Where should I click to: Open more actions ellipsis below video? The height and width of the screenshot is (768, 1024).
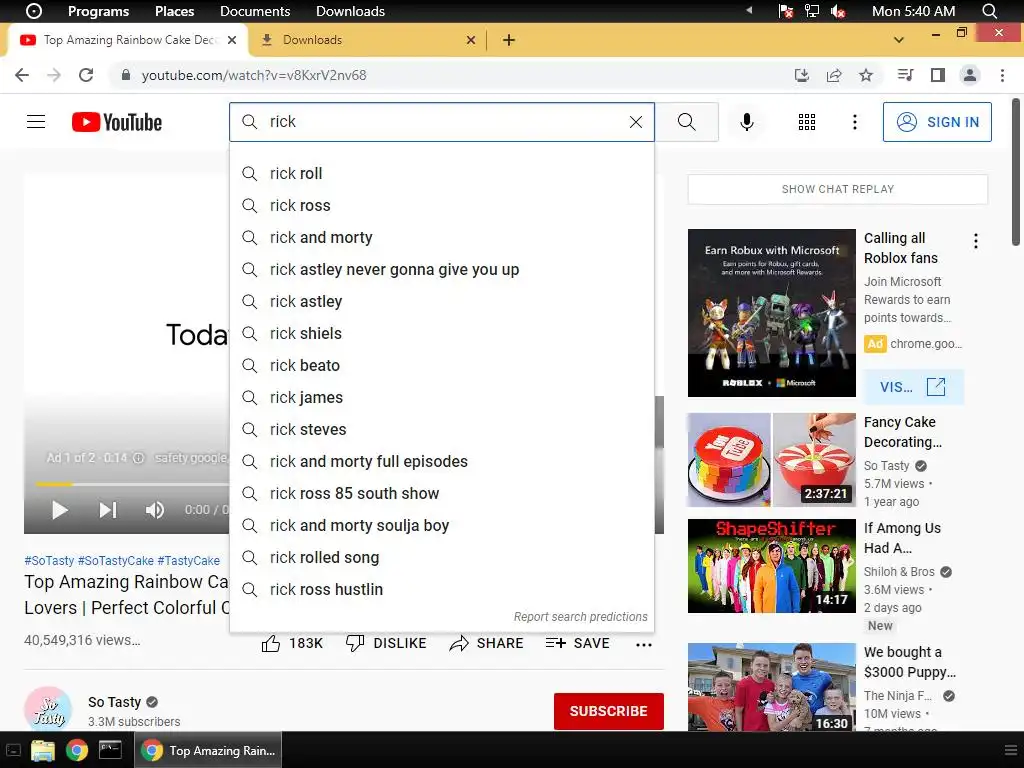(x=643, y=645)
